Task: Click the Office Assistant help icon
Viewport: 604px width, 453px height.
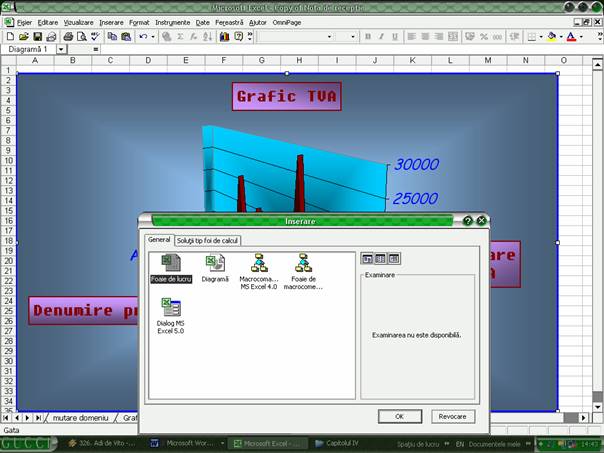Action: (x=238, y=37)
